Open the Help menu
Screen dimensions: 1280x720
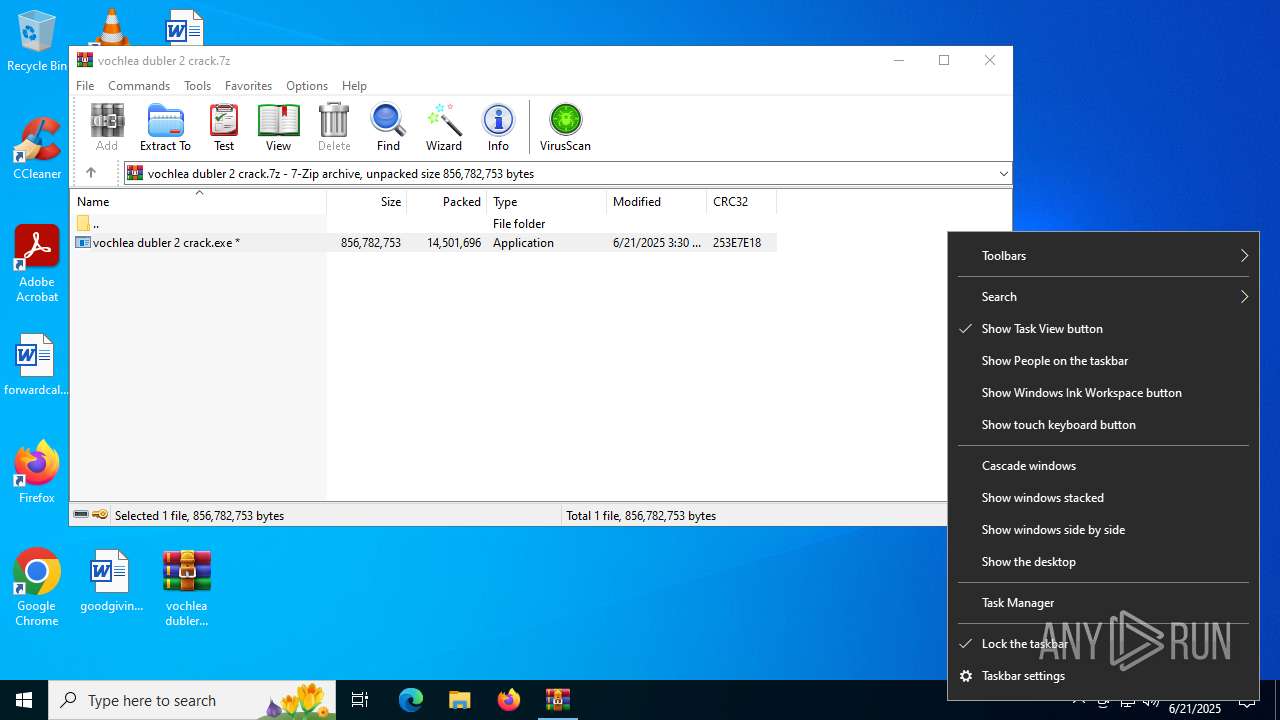click(x=354, y=86)
